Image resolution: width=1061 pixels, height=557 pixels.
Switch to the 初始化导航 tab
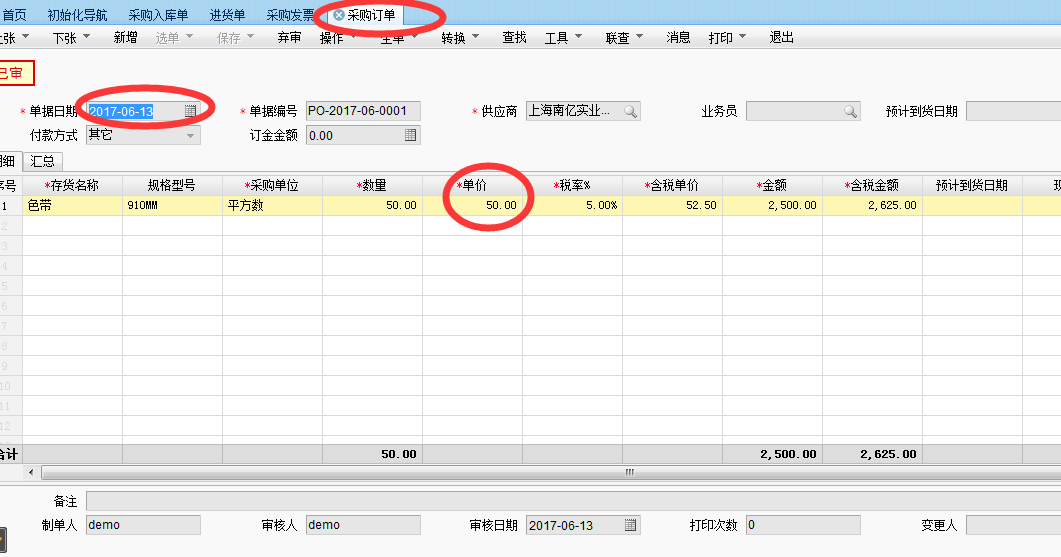77,15
